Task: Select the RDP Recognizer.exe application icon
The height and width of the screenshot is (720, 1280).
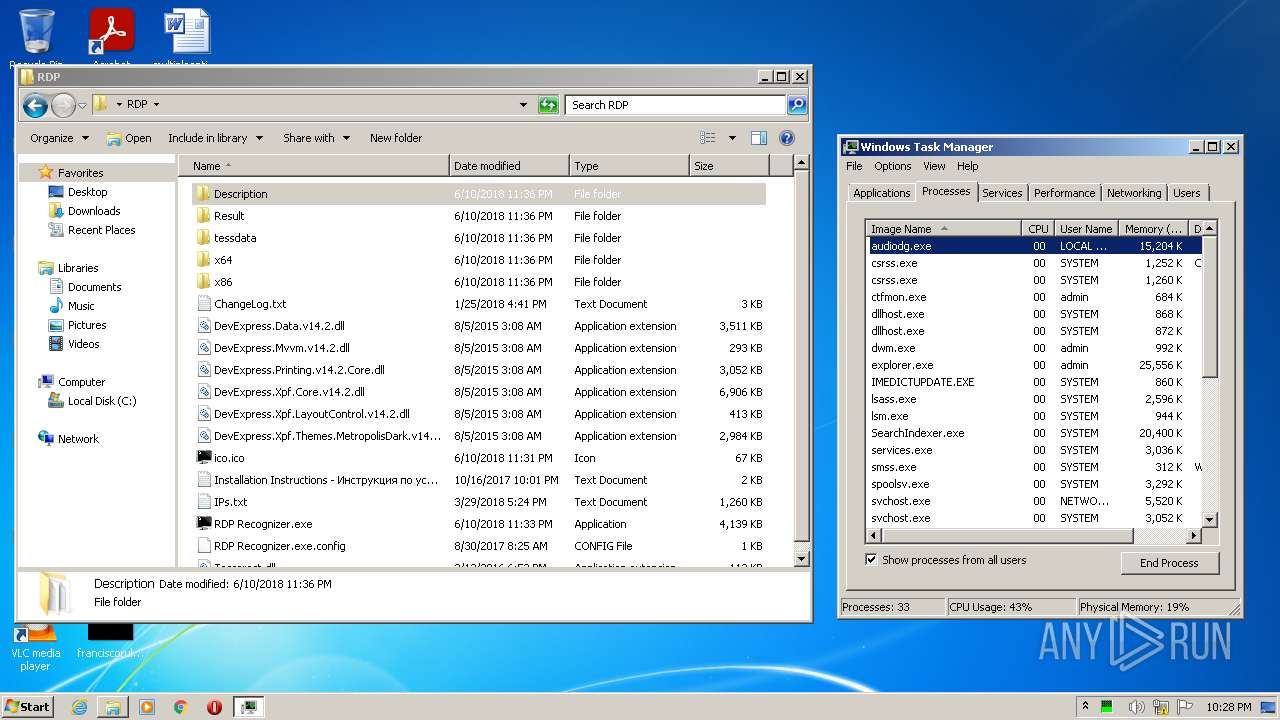Action: pos(204,524)
